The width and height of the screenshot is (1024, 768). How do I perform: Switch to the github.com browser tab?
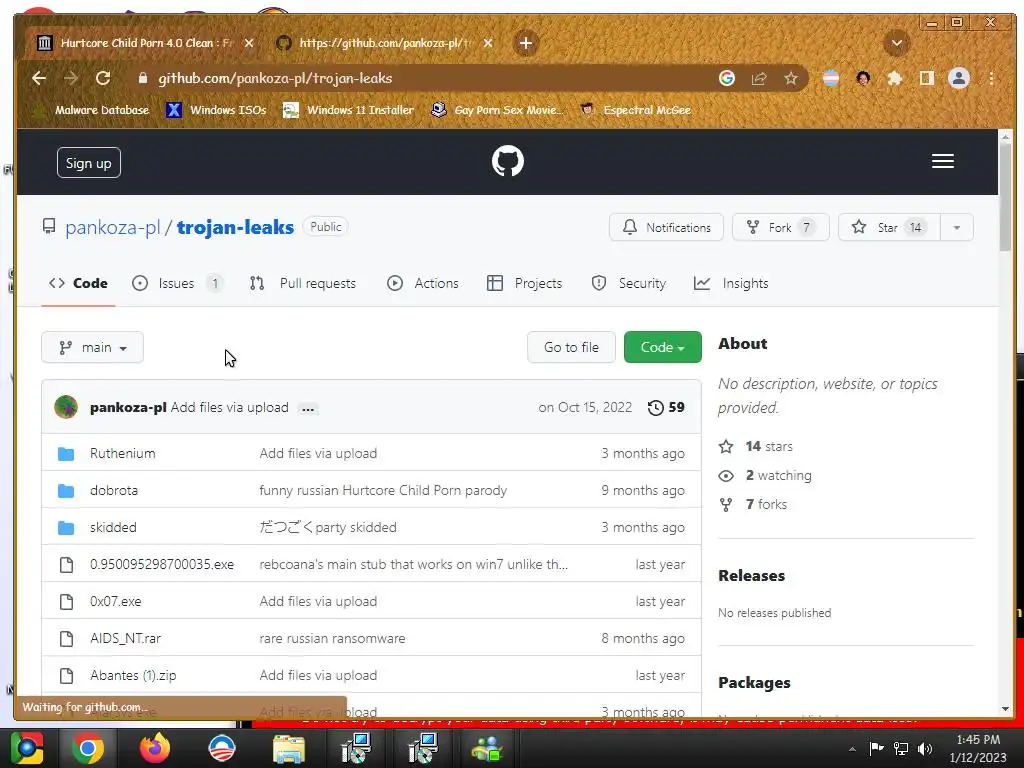pos(384,43)
